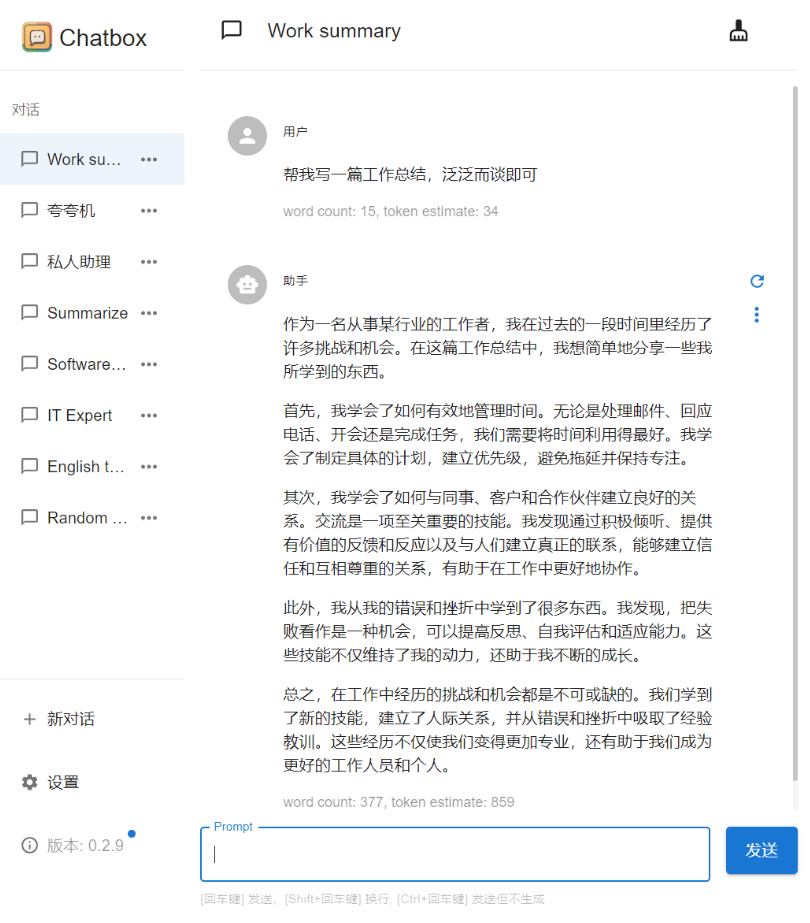810x923 pixels.
Task: Click the 'word count: 377, token estimate: 859' text
Action: click(x=399, y=802)
